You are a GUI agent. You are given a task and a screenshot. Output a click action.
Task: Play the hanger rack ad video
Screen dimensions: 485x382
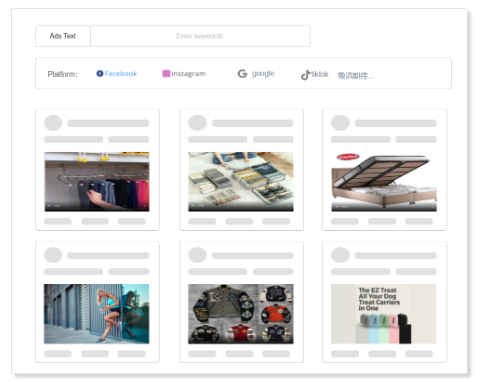pos(49,206)
